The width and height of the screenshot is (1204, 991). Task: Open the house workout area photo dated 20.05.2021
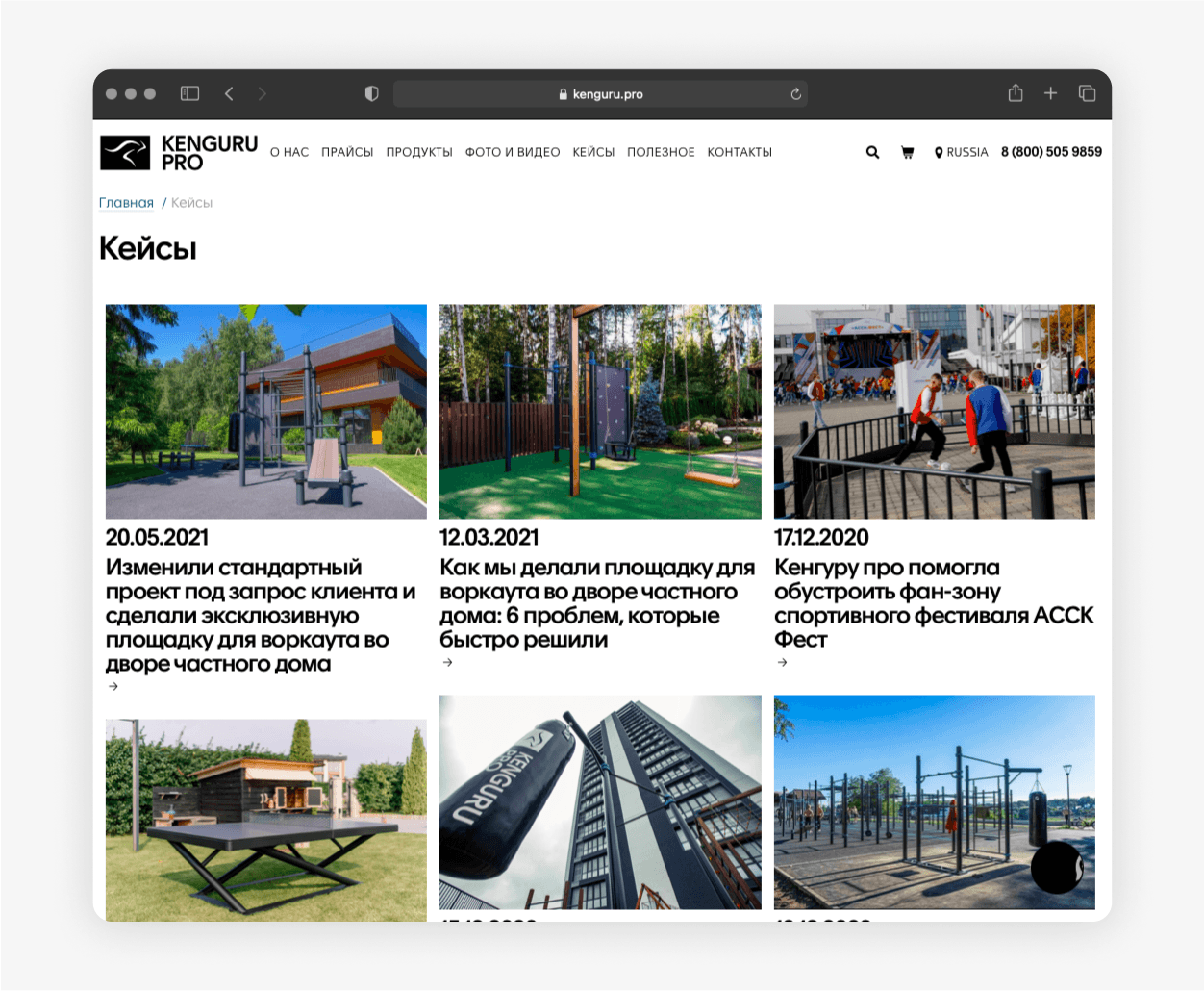click(266, 412)
